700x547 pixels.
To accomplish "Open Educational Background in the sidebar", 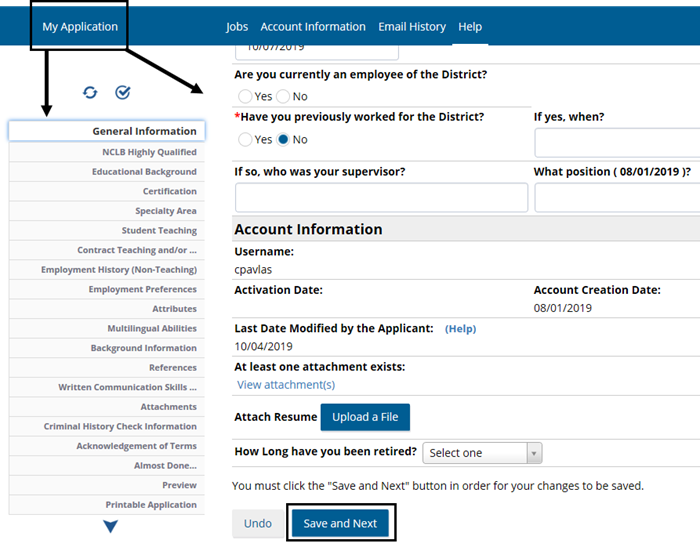I will (144, 172).
